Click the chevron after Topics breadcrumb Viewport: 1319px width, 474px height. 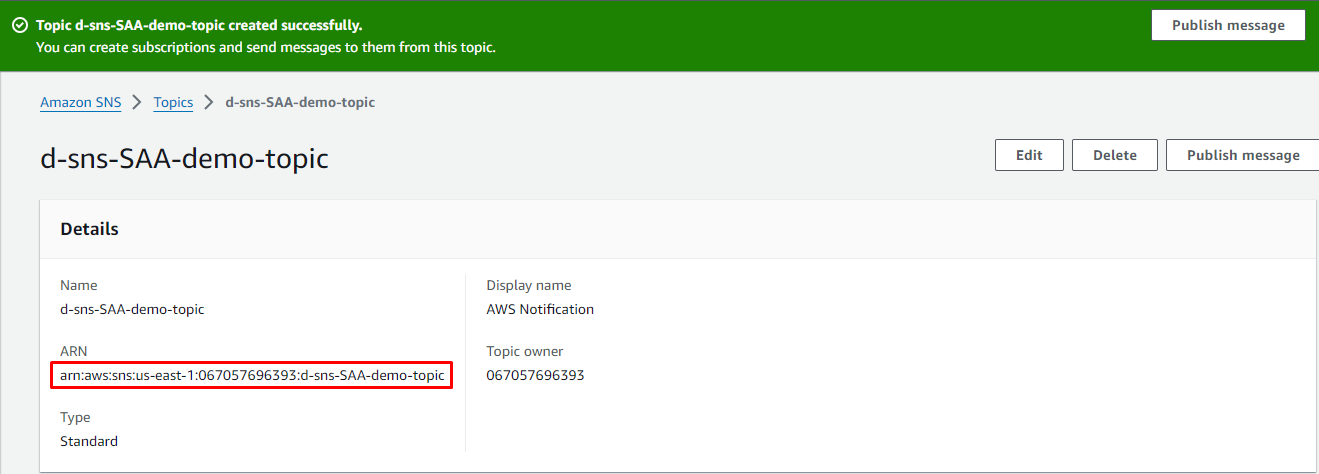(x=209, y=102)
